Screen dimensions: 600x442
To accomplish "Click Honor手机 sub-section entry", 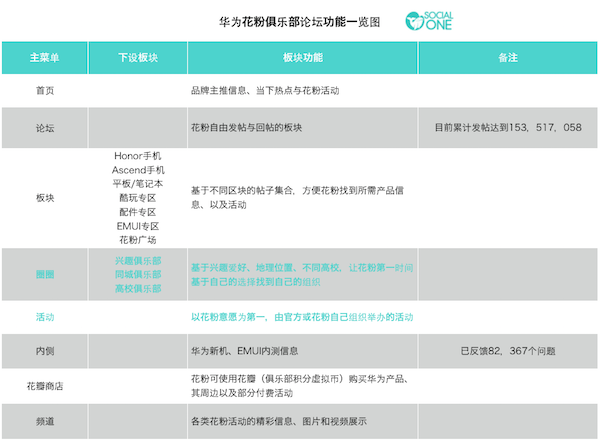I will click(138, 156).
